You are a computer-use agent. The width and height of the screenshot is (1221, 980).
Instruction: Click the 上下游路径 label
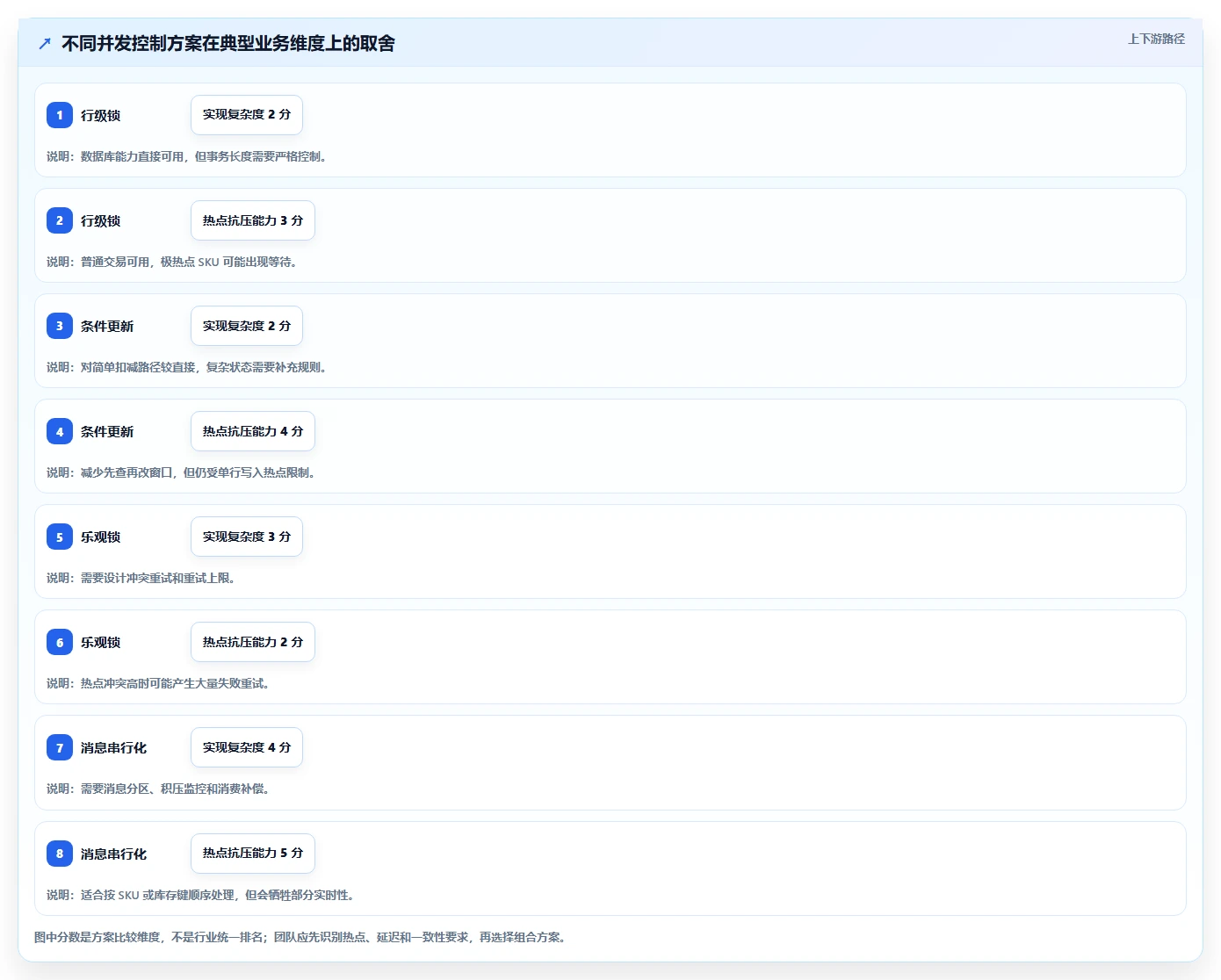click(1156, 39)
